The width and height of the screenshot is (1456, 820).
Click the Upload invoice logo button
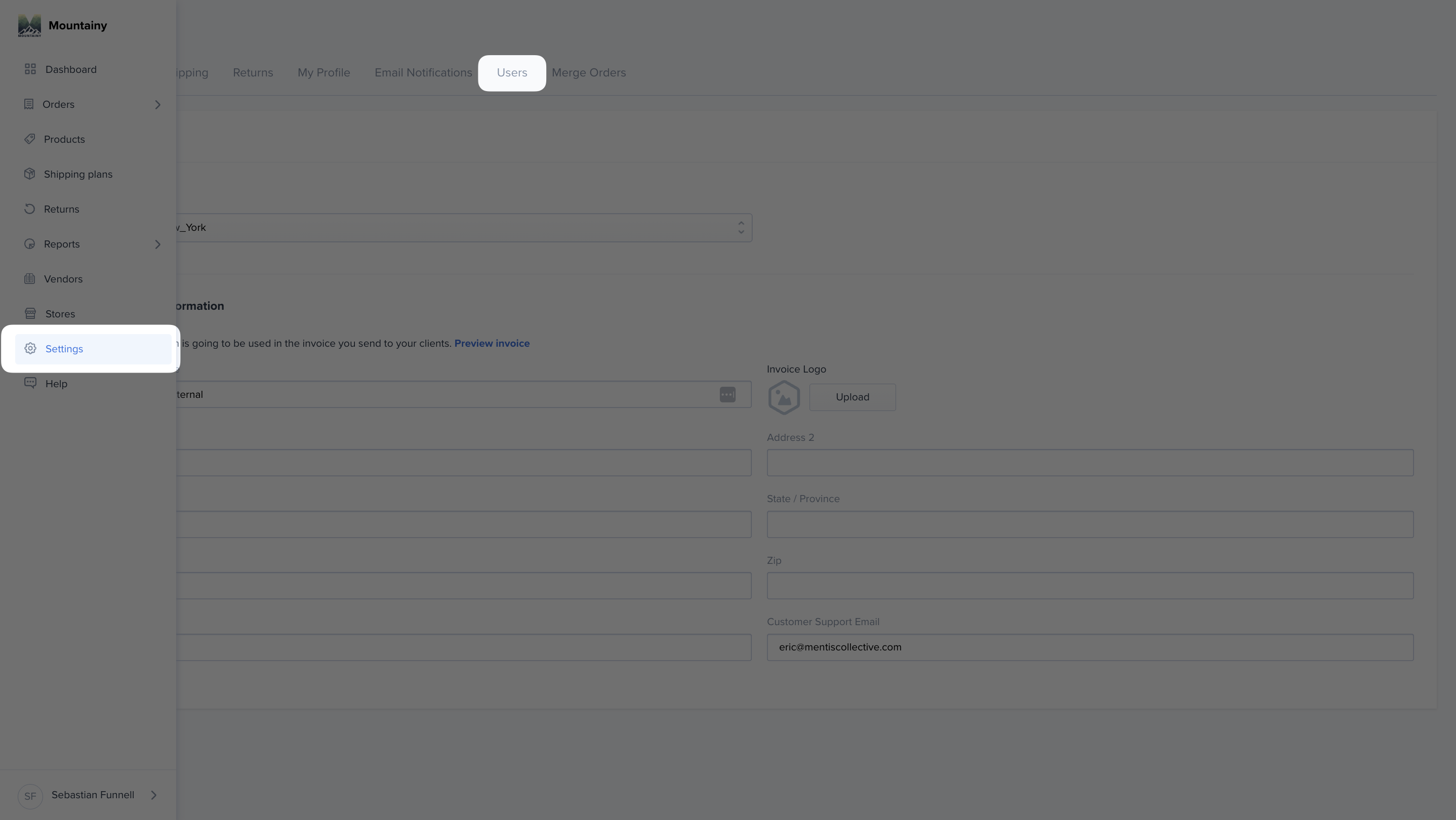click(x=853, y=397)
